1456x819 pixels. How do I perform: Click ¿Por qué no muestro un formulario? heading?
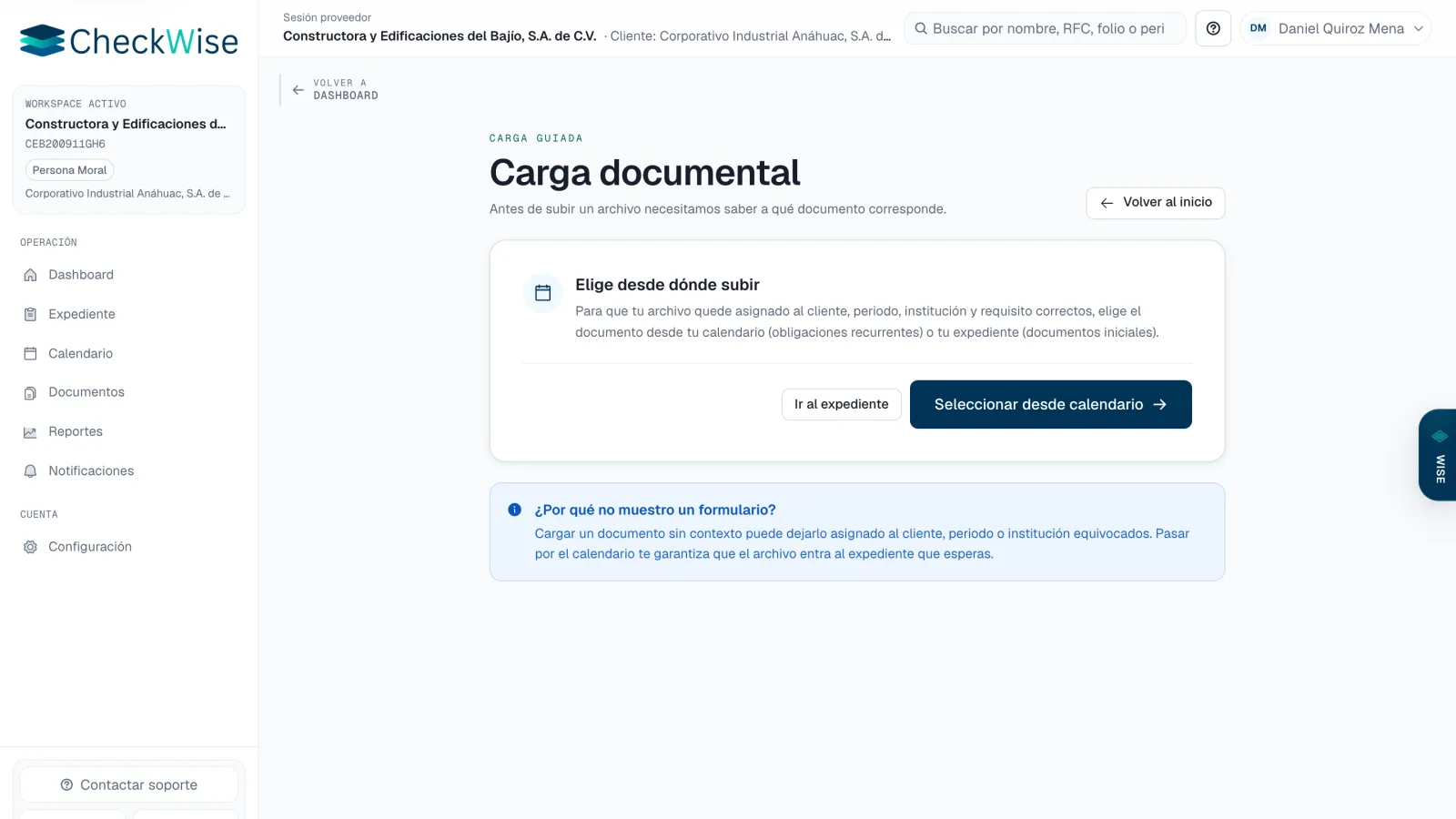click(655, 510)
